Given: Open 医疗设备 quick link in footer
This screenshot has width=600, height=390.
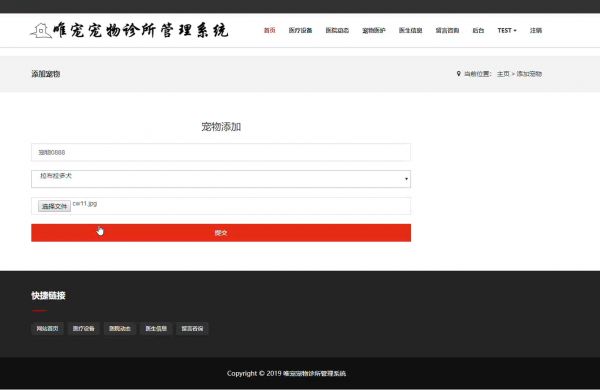Looking at the screenshot, I should coord(83,328).
